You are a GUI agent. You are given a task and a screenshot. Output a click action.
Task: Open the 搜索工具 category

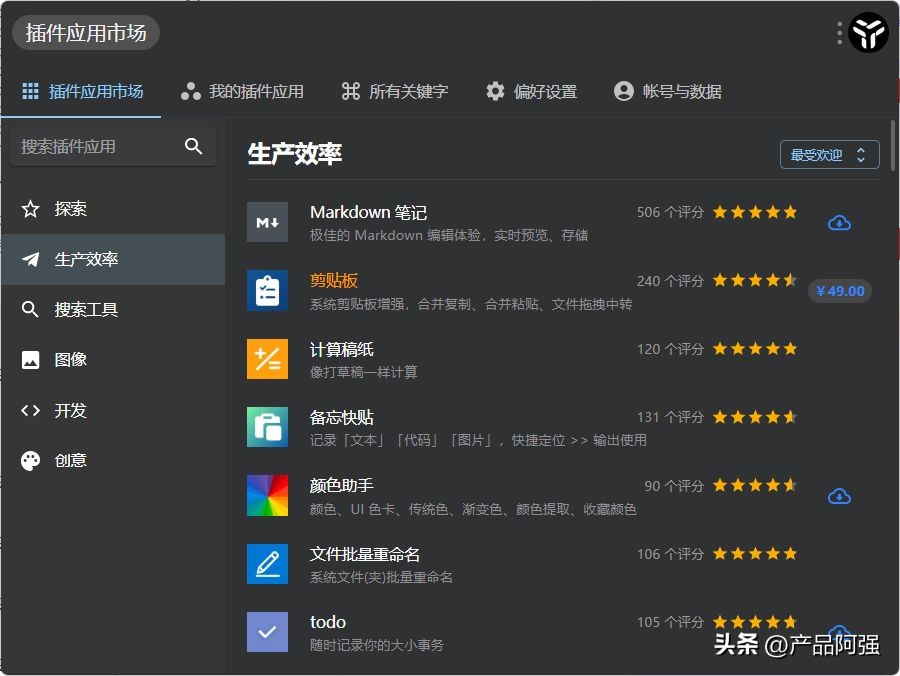[x=68, y=309]
